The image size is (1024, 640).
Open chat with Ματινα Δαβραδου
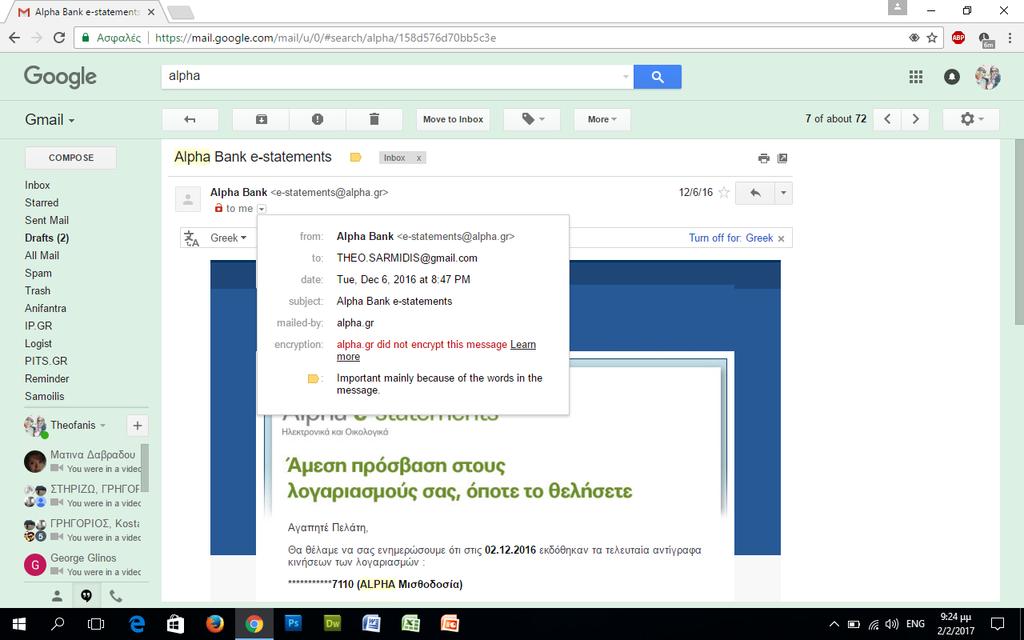(x=84, y=461)
